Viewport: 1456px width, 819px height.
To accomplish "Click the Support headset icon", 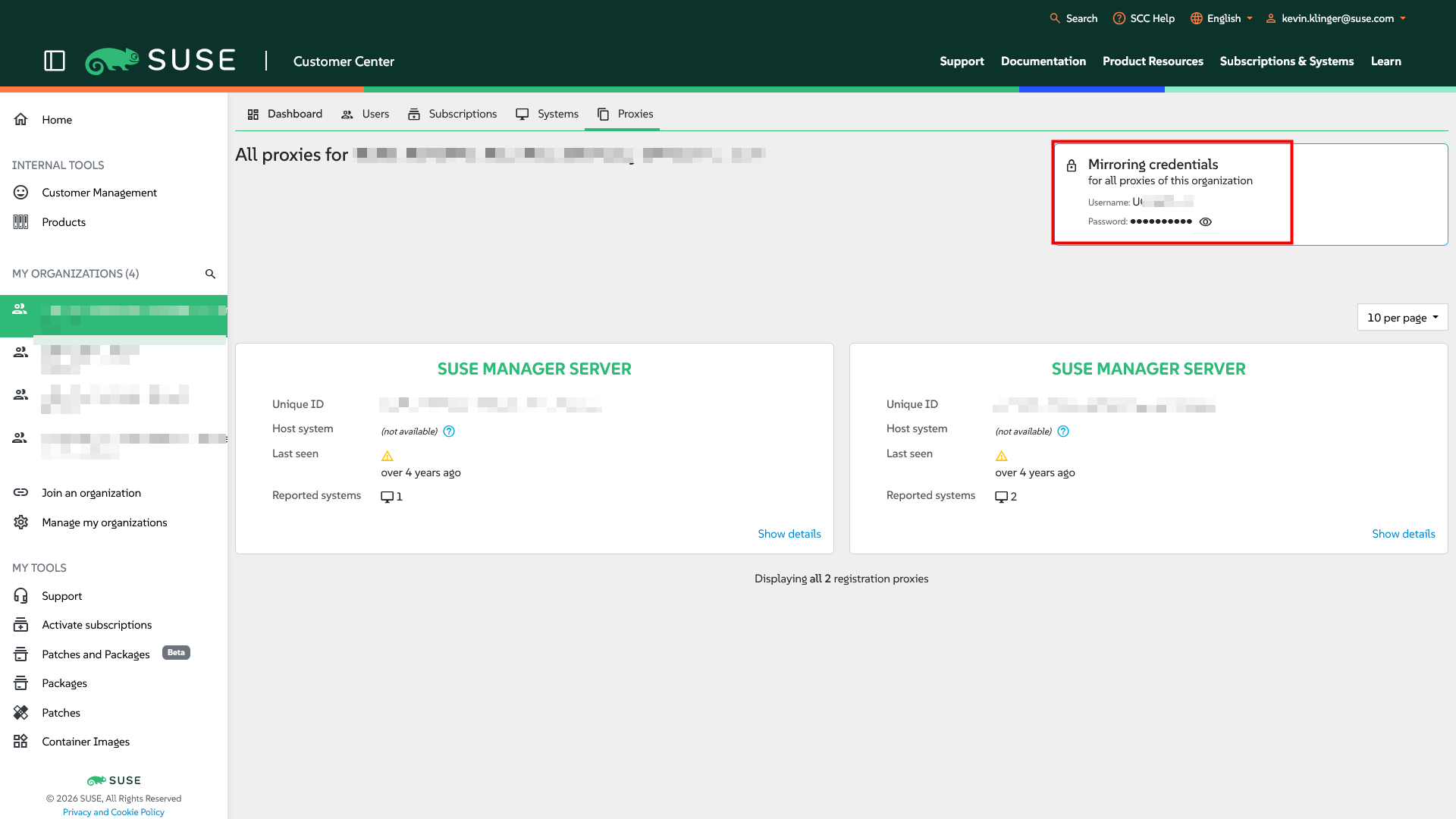I will (21, 596).
